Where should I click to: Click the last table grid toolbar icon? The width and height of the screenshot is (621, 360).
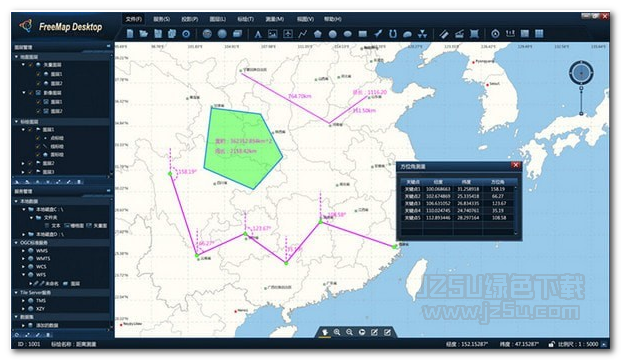click(x=539, y=34)
